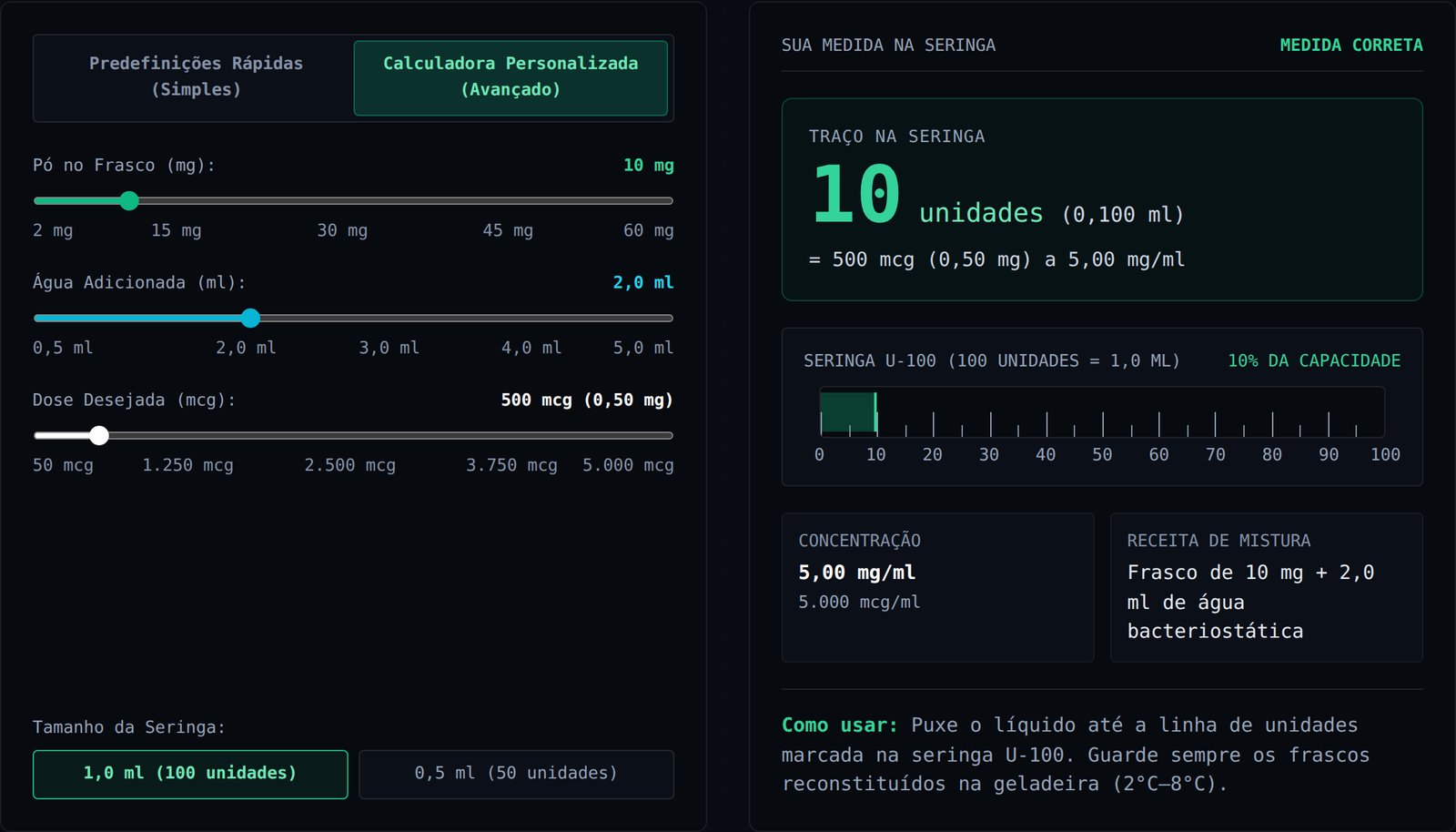Click the (0,100 ml) volume text
1456x832 pixels.
[x=1124, y=215]
